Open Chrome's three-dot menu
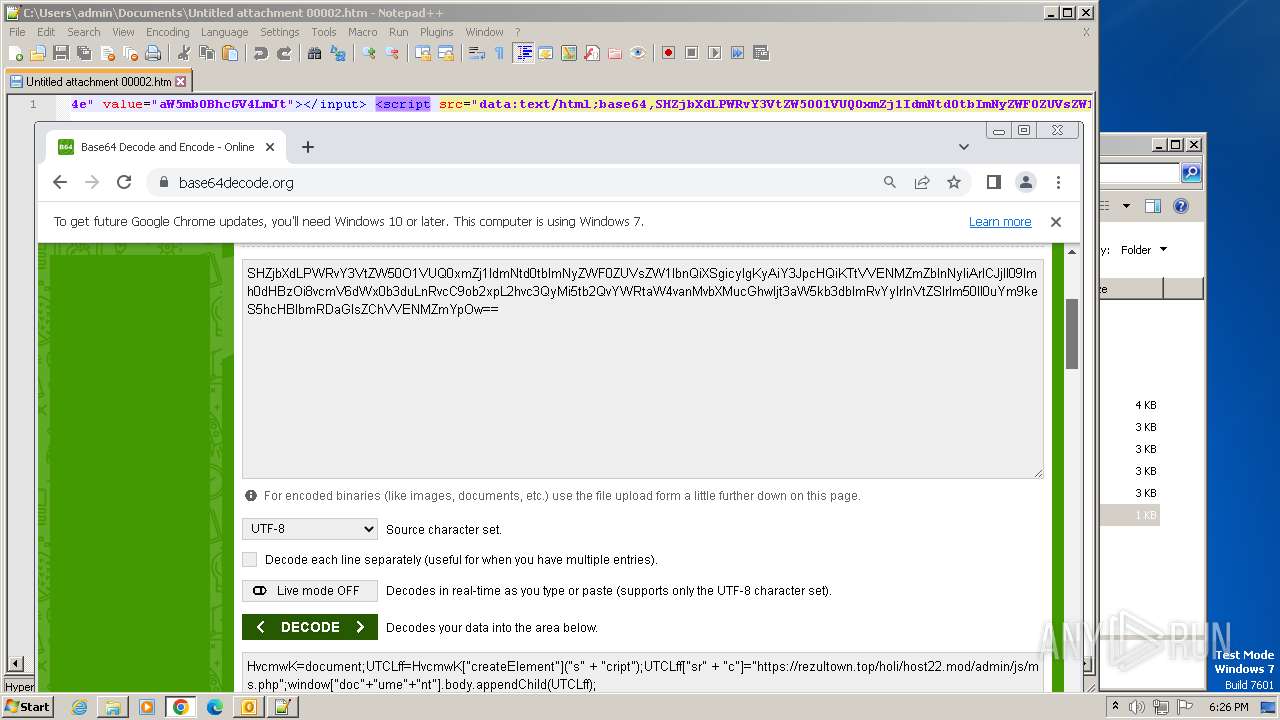 tap(1058, 182)
